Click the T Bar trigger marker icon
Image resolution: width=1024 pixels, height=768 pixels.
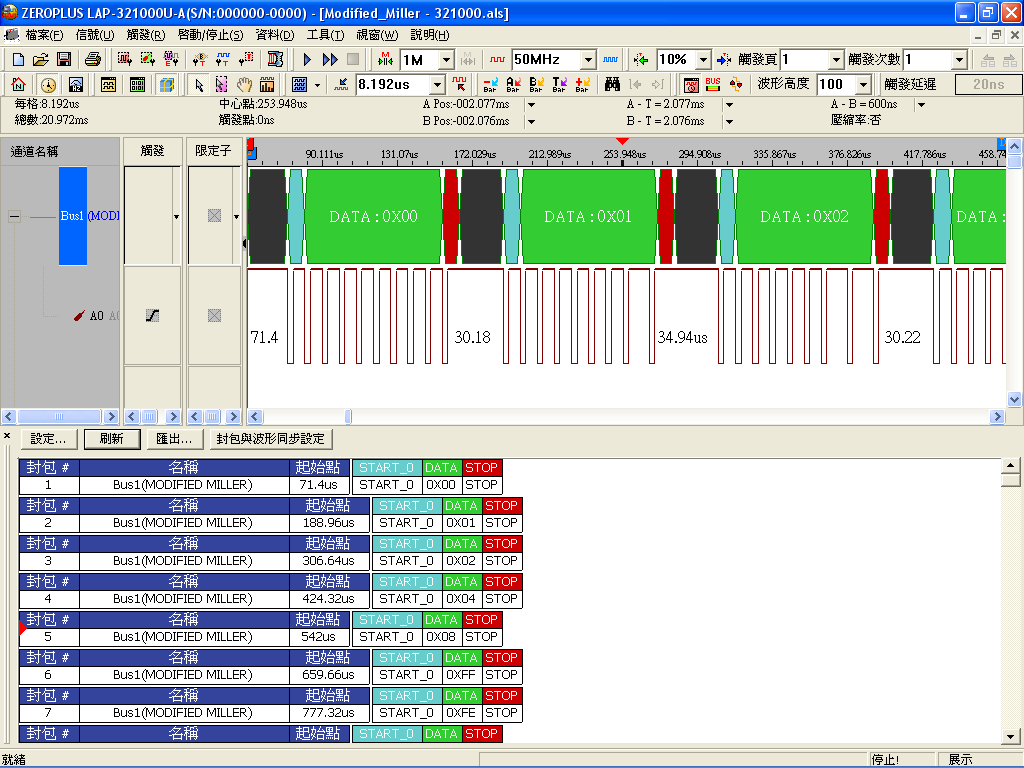pyautogui.click(x=559, y=84)
